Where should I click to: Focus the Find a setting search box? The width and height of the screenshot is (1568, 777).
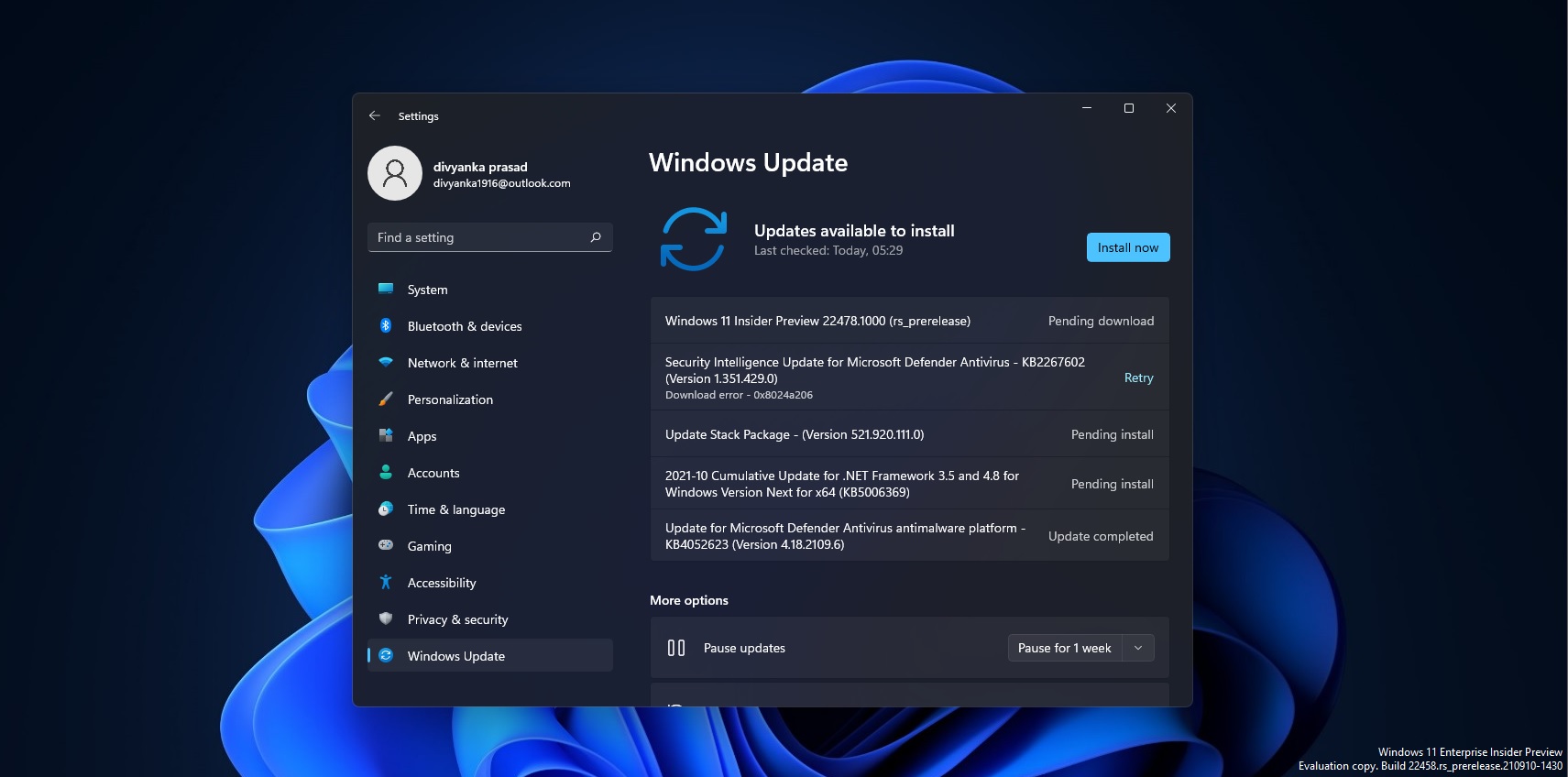click(x=490, y=237)
